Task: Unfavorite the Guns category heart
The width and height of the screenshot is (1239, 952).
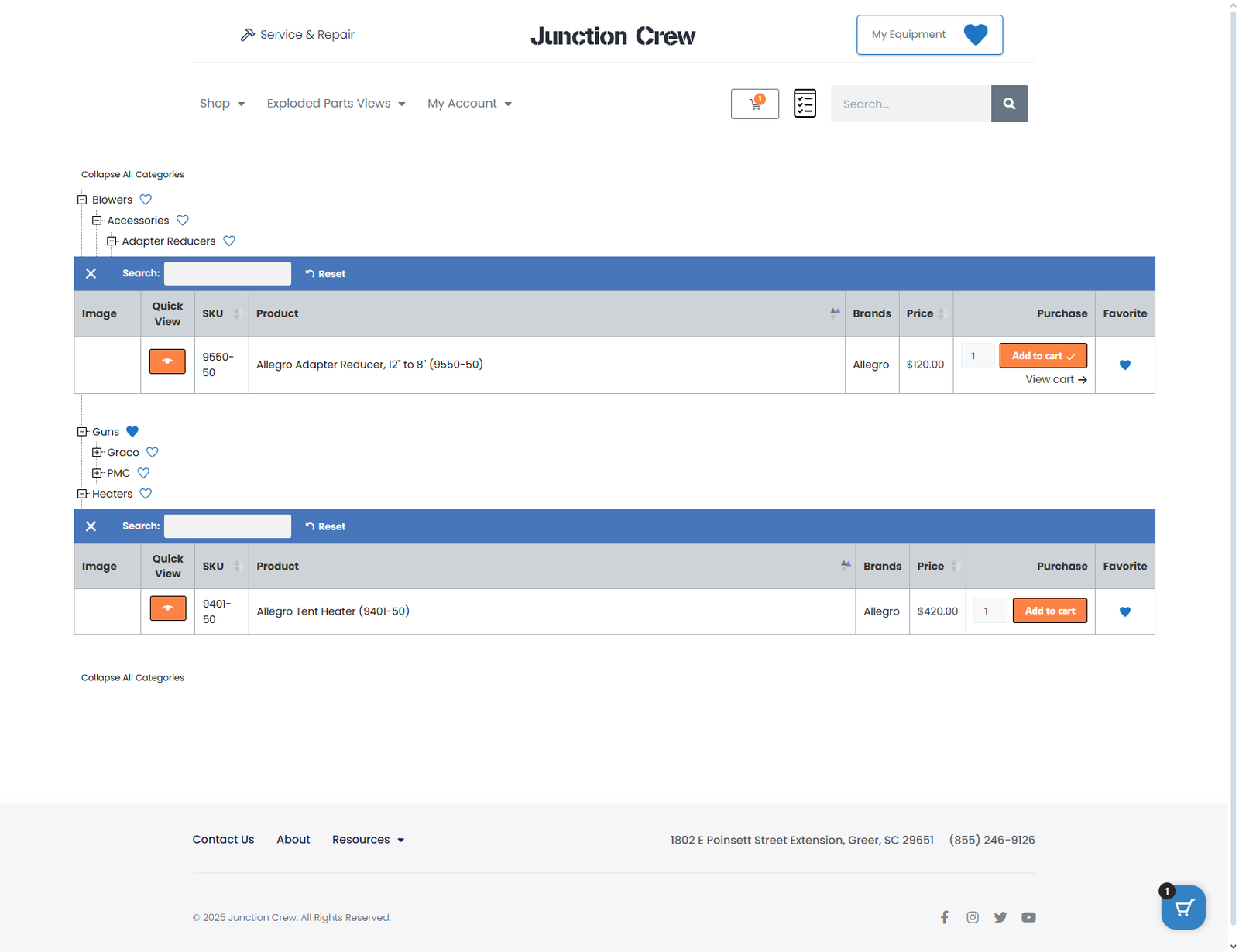Action: [x=132, y=432]
